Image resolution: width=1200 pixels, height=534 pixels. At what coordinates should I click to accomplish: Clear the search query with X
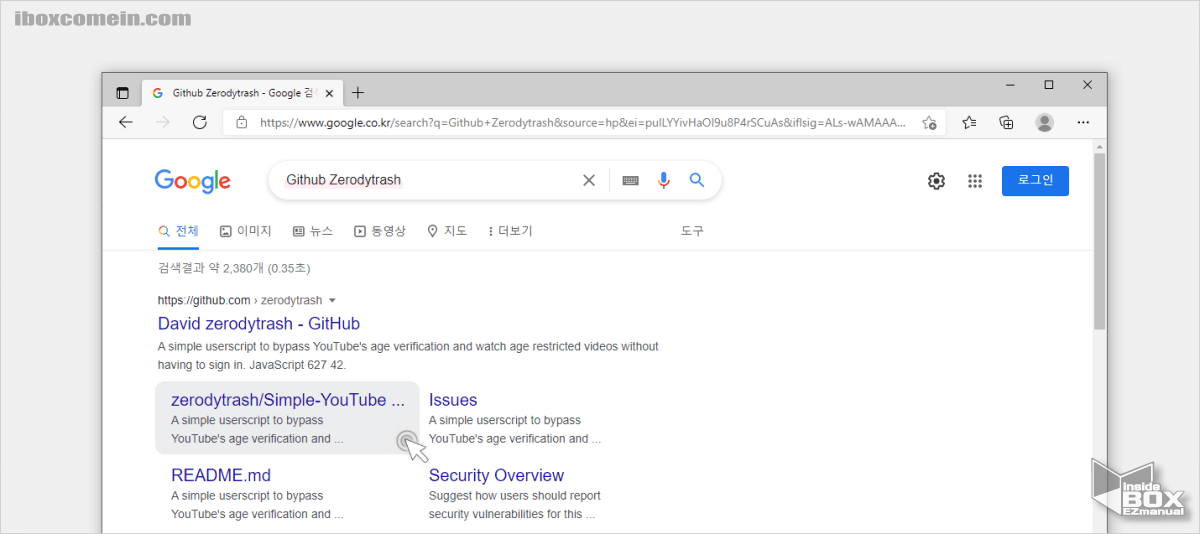589,180
